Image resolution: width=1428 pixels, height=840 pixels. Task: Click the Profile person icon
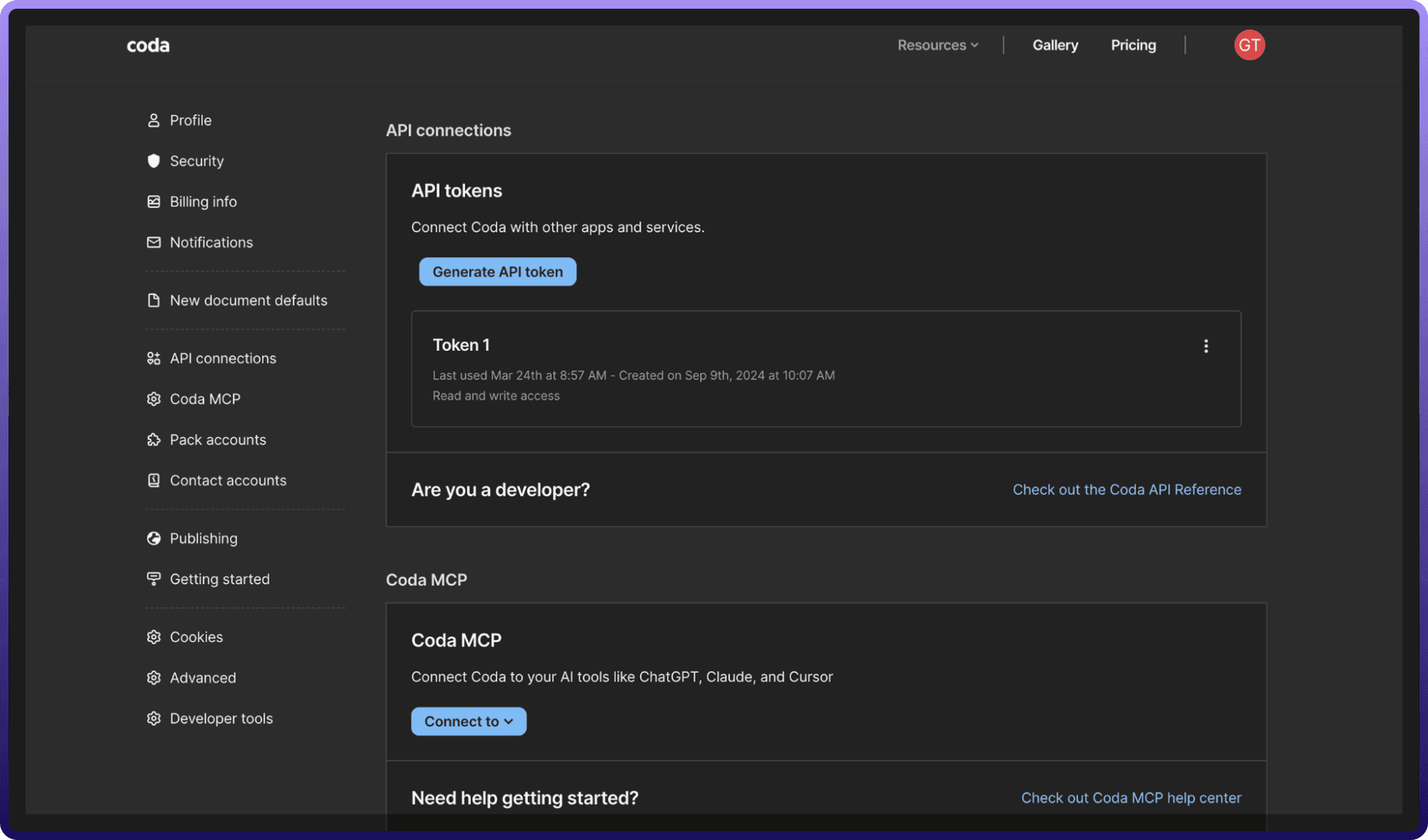click(153, 120)
